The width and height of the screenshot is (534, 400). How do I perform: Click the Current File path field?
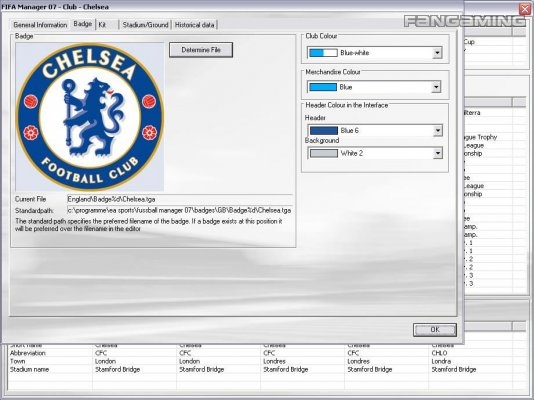(x=180, y=199)
